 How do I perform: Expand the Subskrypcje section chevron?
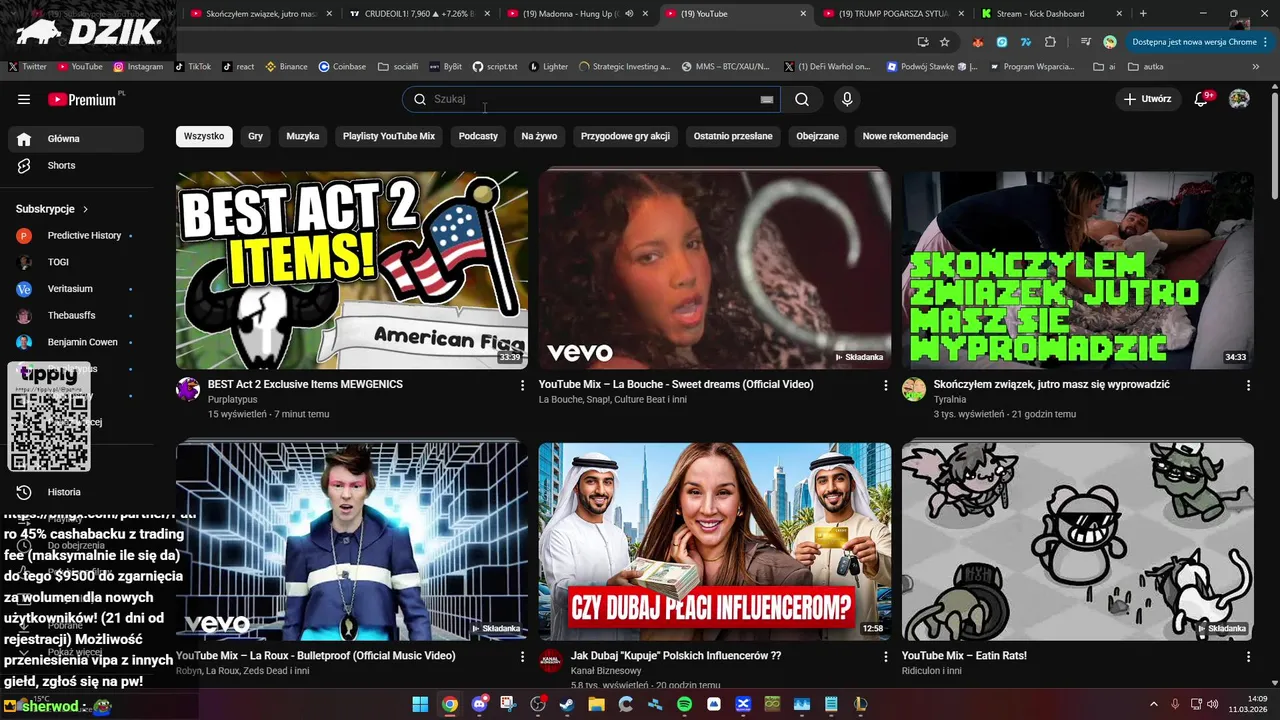[85, 209]
